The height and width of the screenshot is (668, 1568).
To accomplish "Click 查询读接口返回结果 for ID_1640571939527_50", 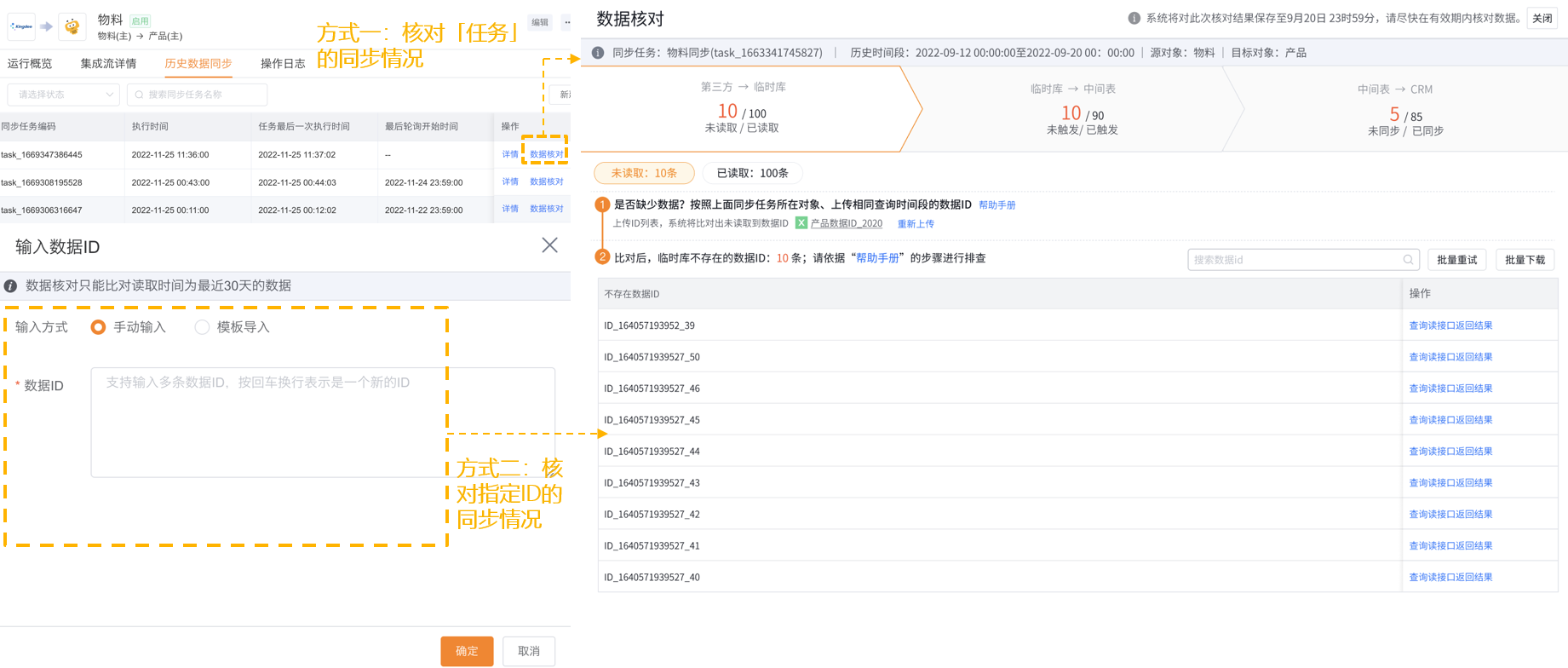I will tap(1450, 357).
